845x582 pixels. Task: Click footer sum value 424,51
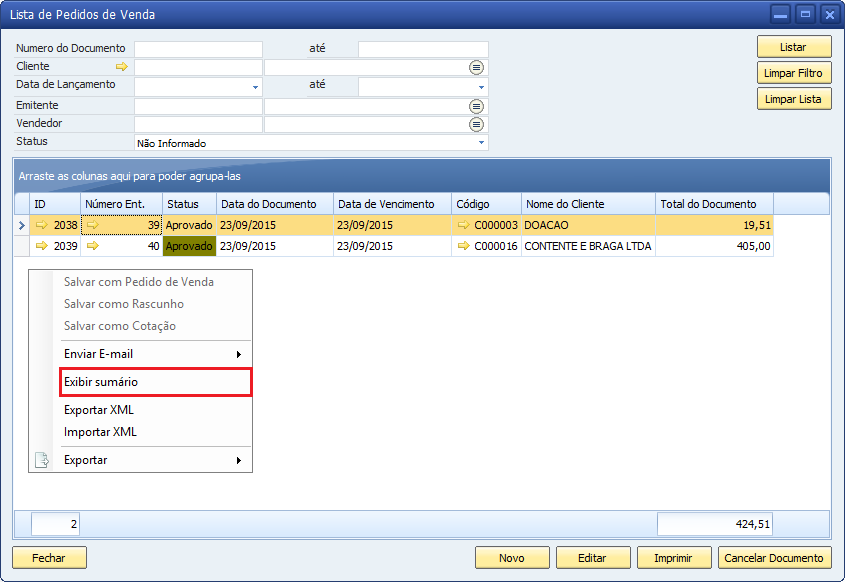pos(715,524)
